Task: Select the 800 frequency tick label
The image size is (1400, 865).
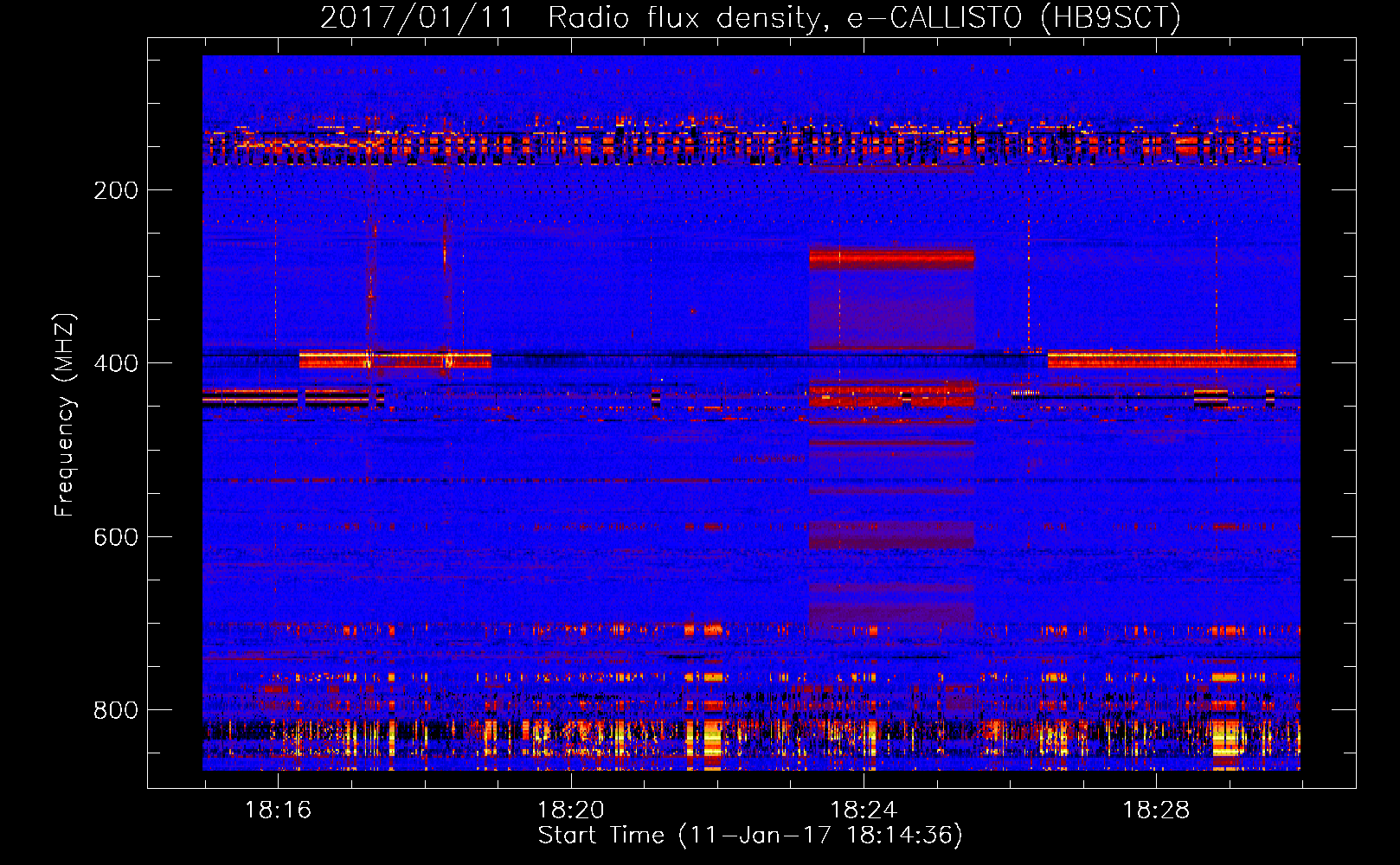Action: click(x=116, y=710)
